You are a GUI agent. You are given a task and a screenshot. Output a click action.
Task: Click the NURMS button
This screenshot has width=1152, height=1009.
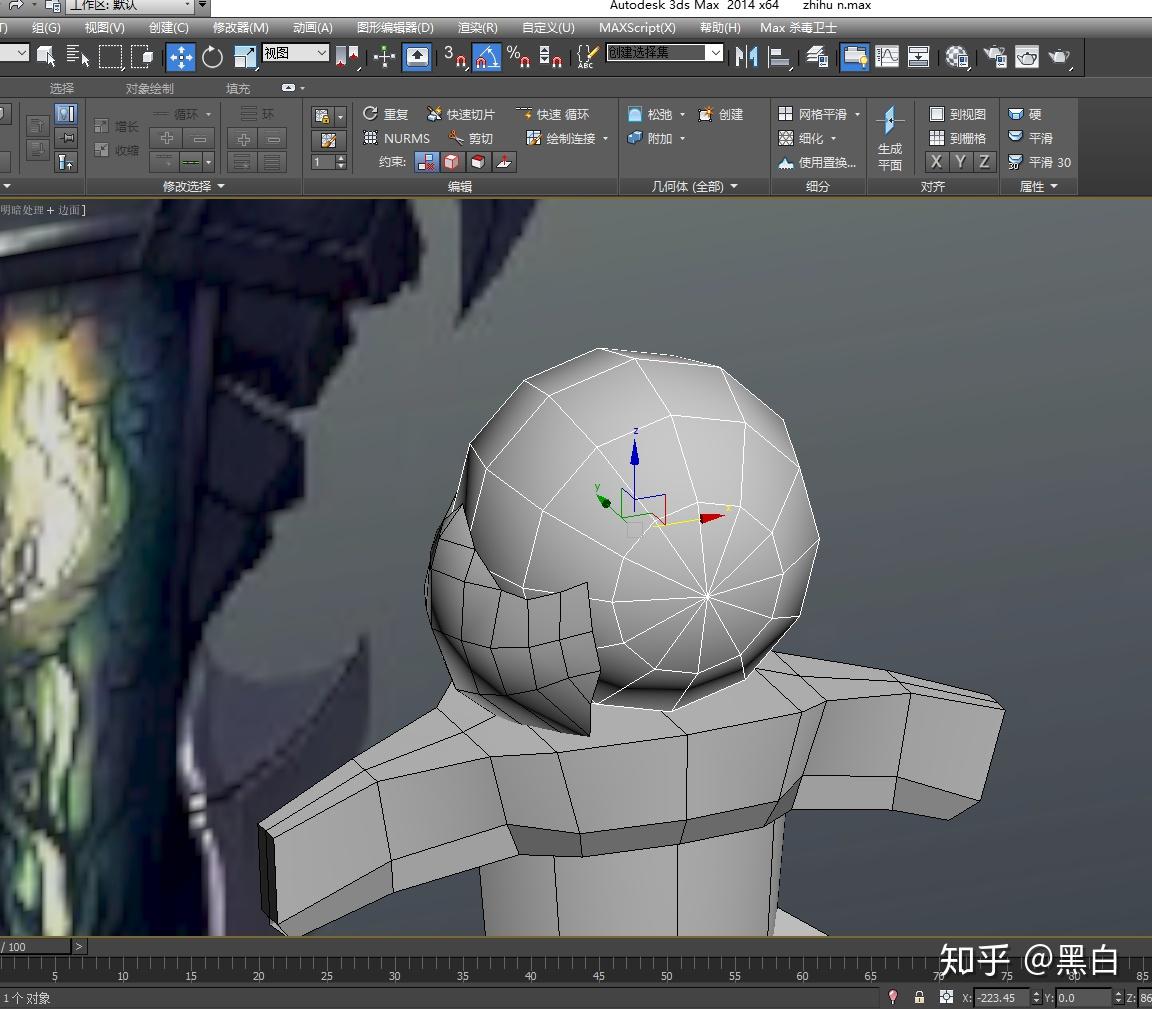point(397,138)
